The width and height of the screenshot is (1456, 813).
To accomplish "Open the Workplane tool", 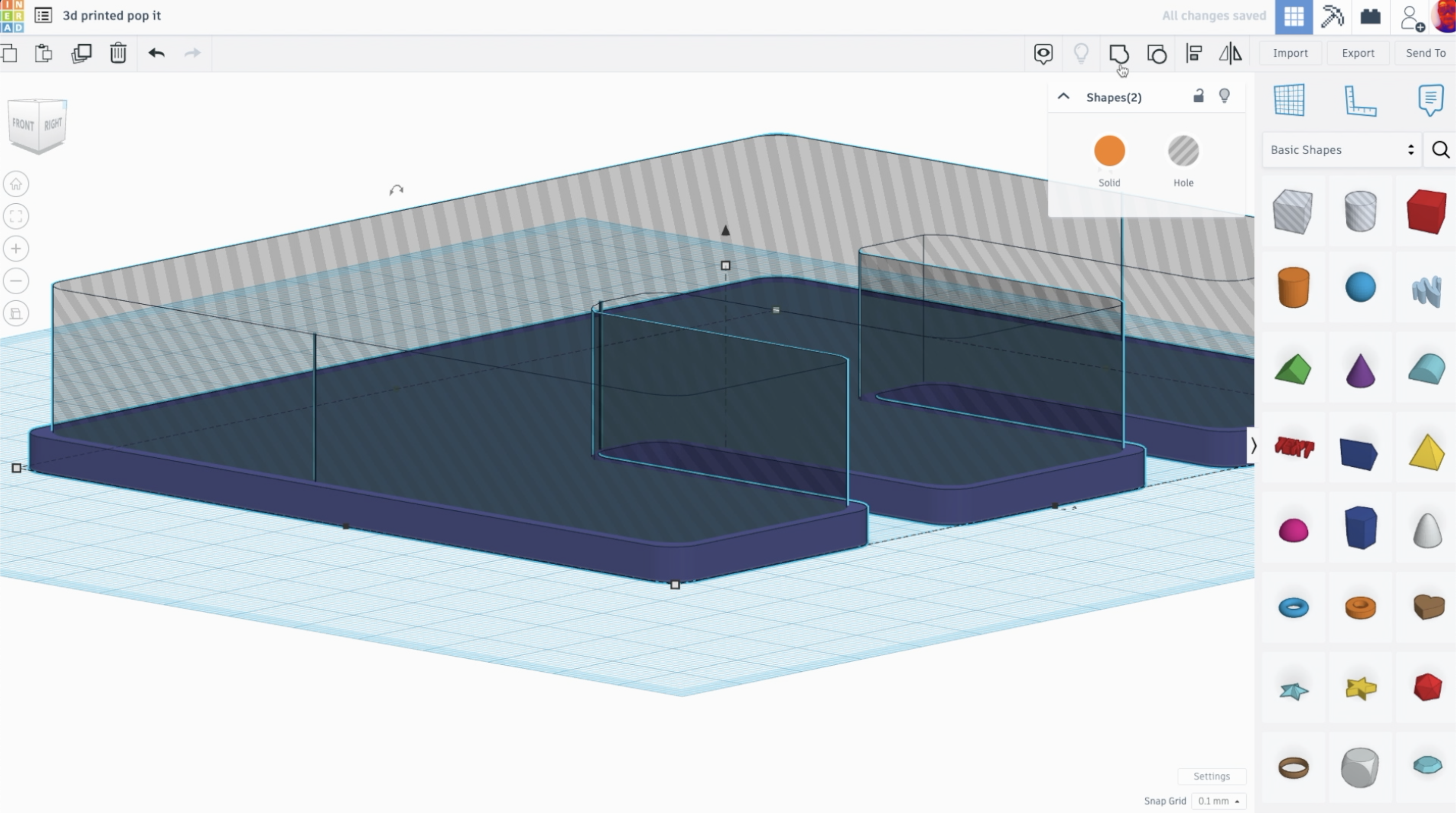I will tap(1289, 100).
